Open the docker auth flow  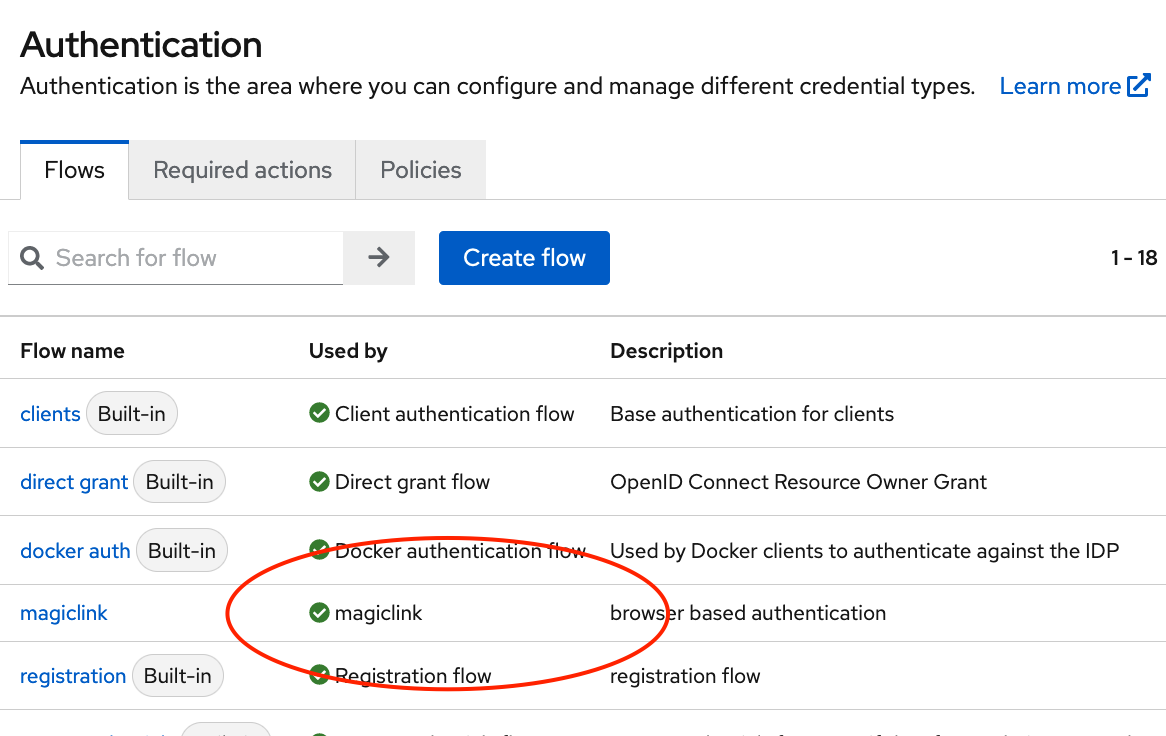coord(75,549)
